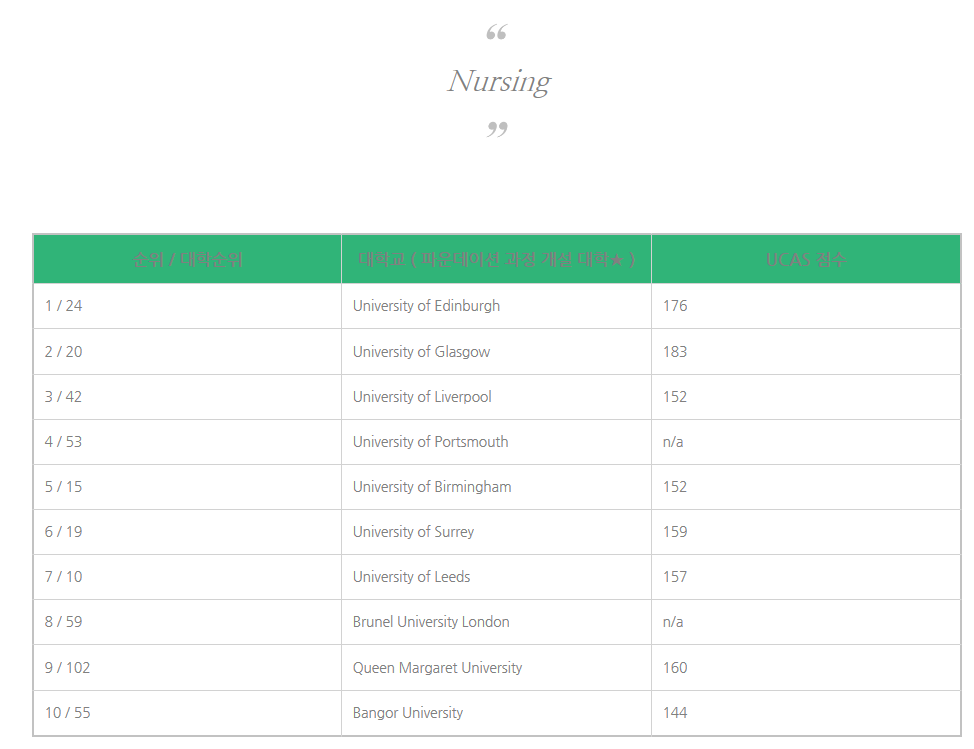The image size is (974, 749).
Task: Select University of Leeds cell
Action: pos(496,577)
